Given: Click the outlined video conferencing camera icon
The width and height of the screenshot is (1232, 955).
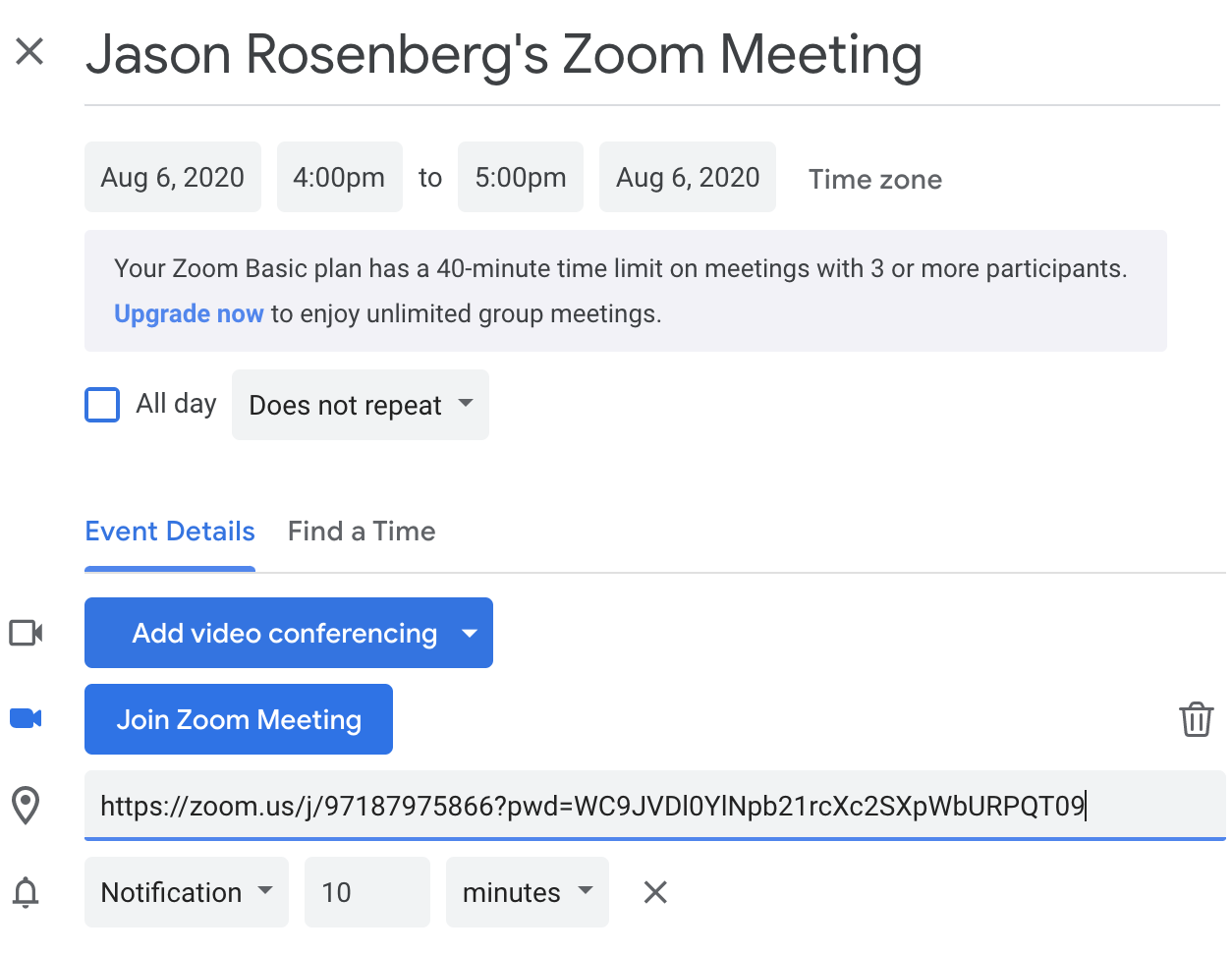Looking at the screenshot, I should (x=26, y=633).
